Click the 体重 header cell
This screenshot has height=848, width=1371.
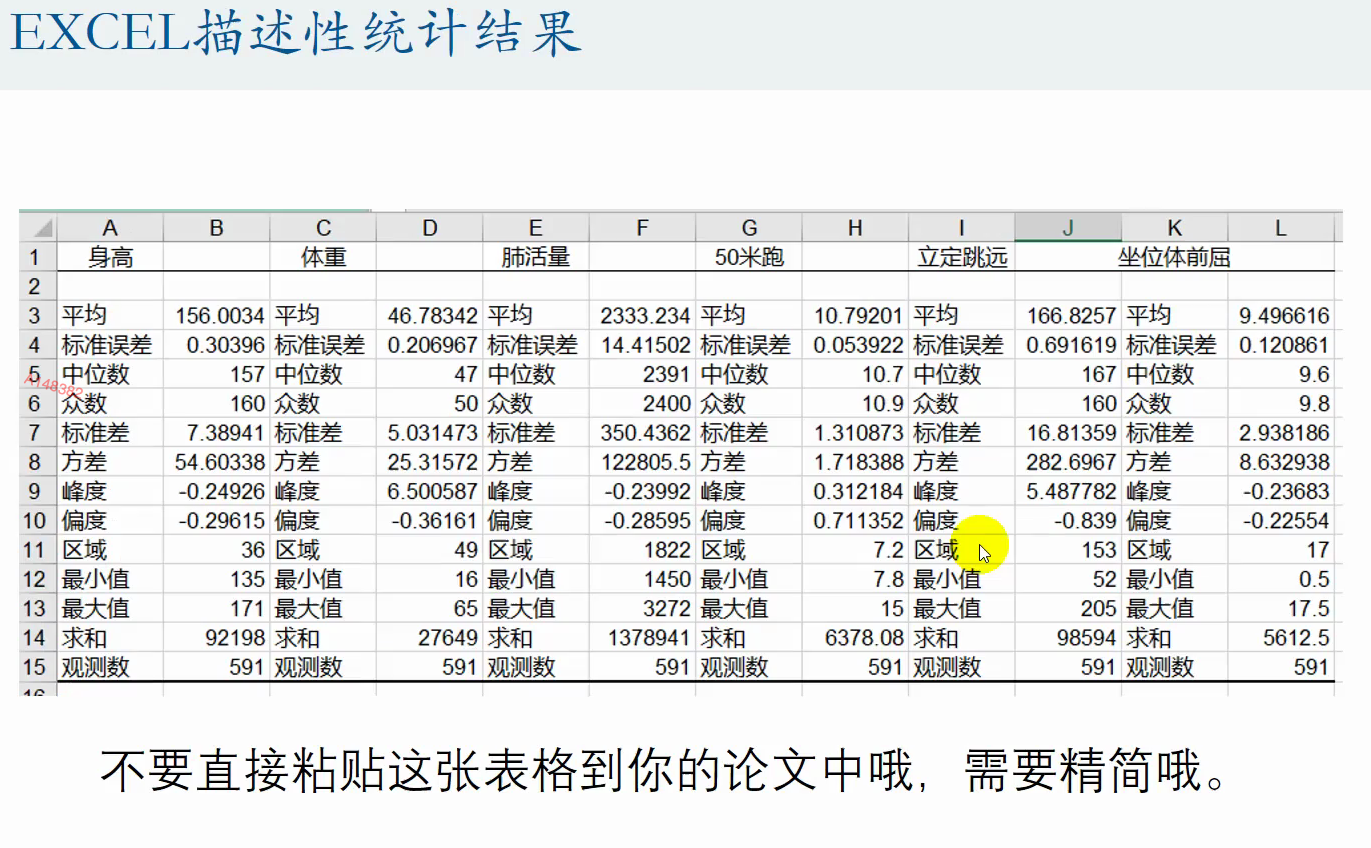323,257
